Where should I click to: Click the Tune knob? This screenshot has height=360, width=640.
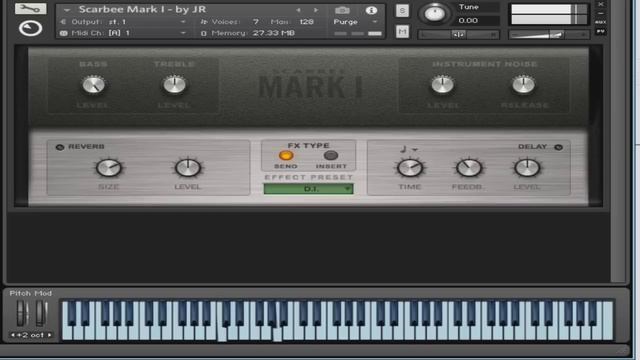click(x=435, y=13)
